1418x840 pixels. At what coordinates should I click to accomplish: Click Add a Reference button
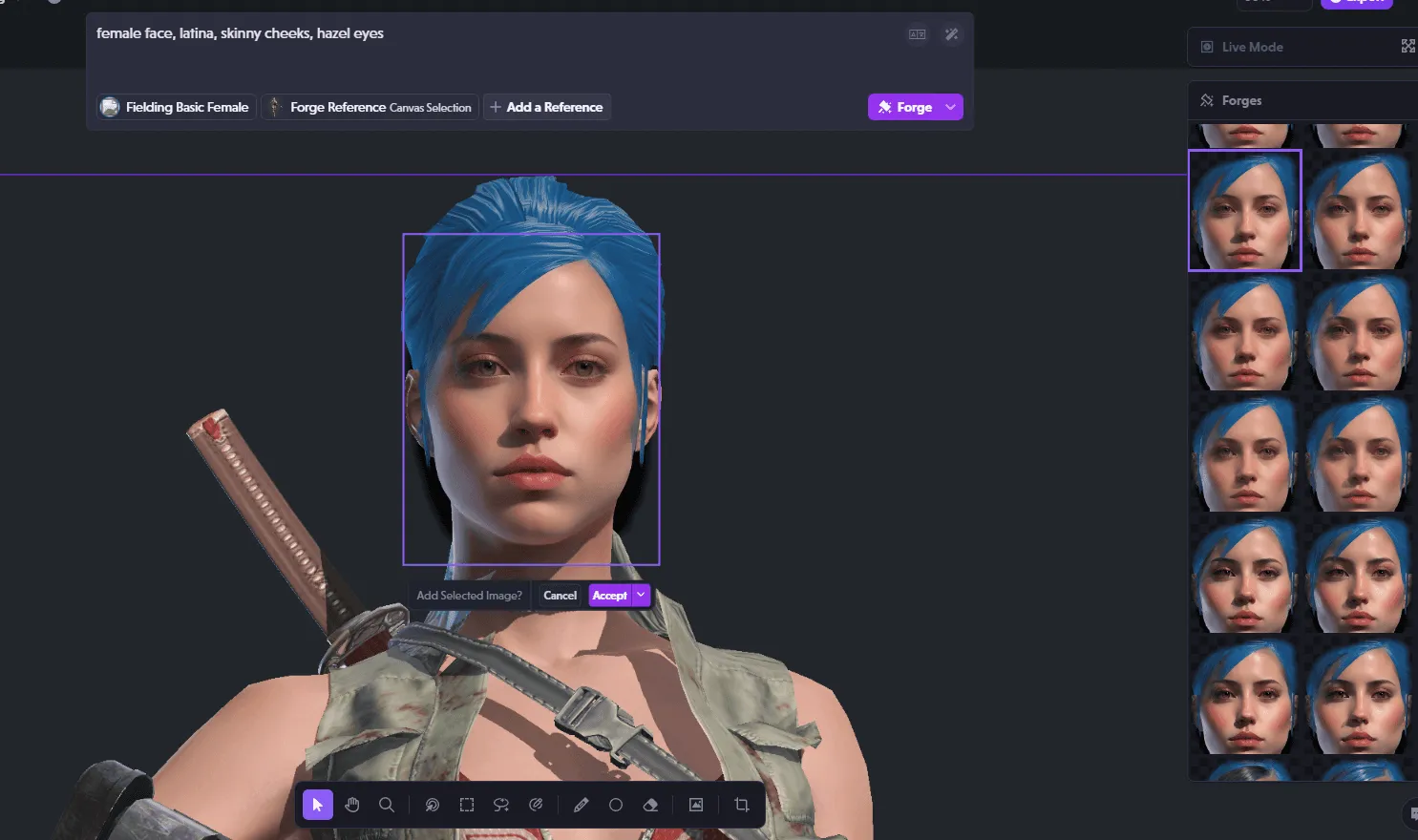[546, 107]
